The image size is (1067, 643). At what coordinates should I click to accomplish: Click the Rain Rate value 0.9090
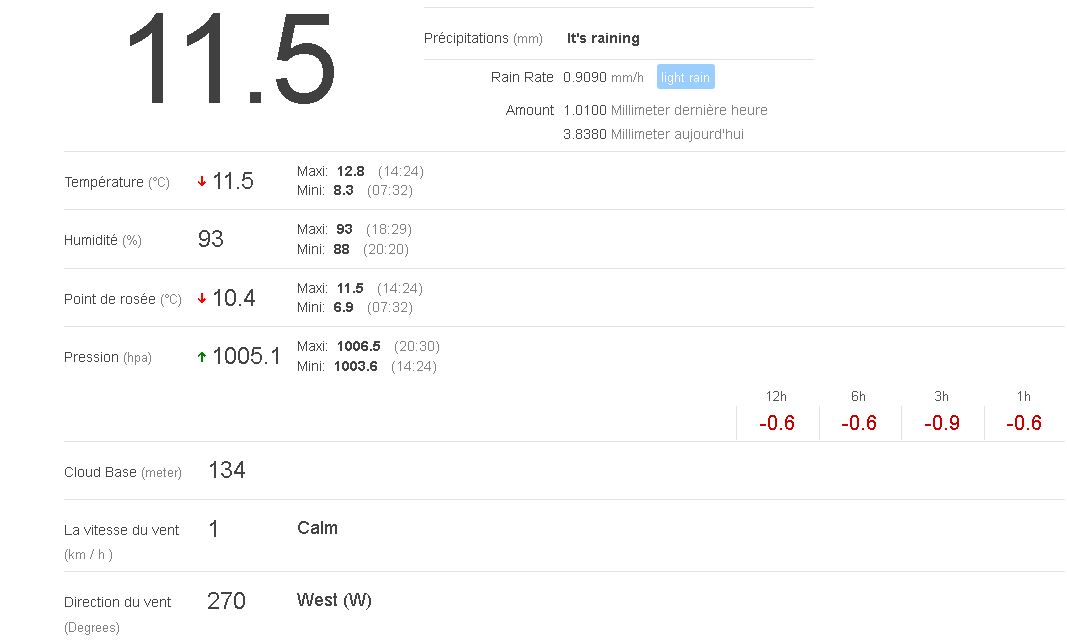[x=585, y=77]
